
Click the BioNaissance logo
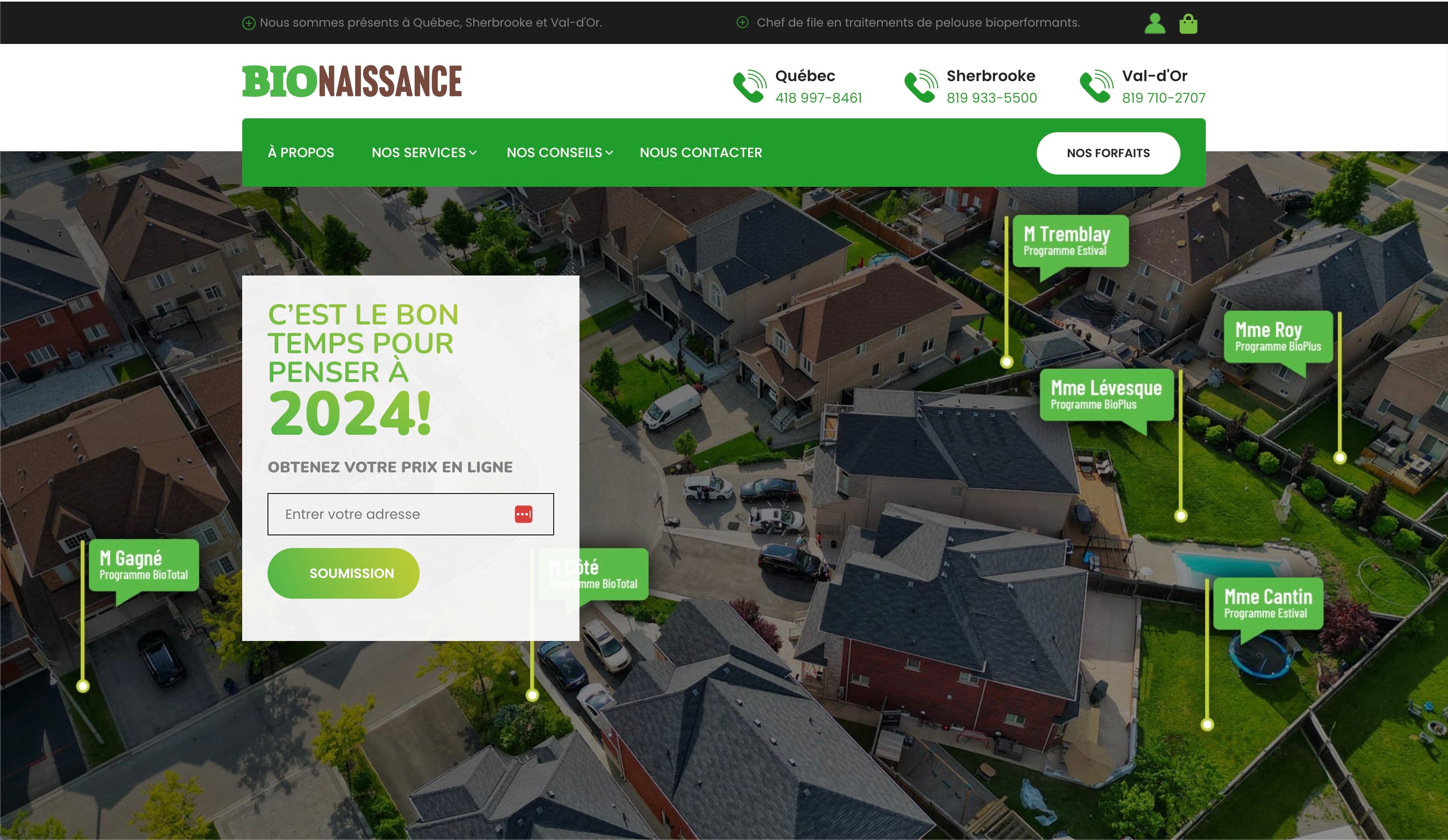click(352, 82)
